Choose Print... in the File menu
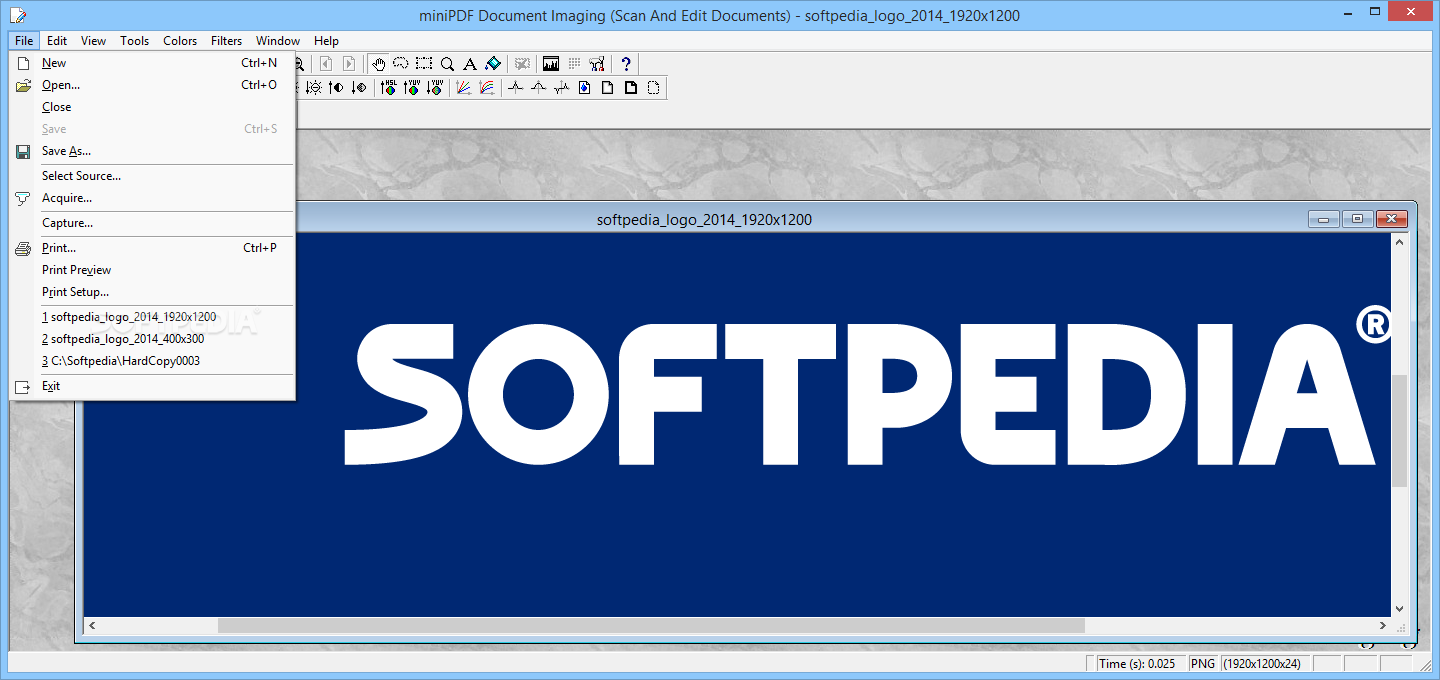This screenshot has width=1440, height=680. tap(152, 248)
